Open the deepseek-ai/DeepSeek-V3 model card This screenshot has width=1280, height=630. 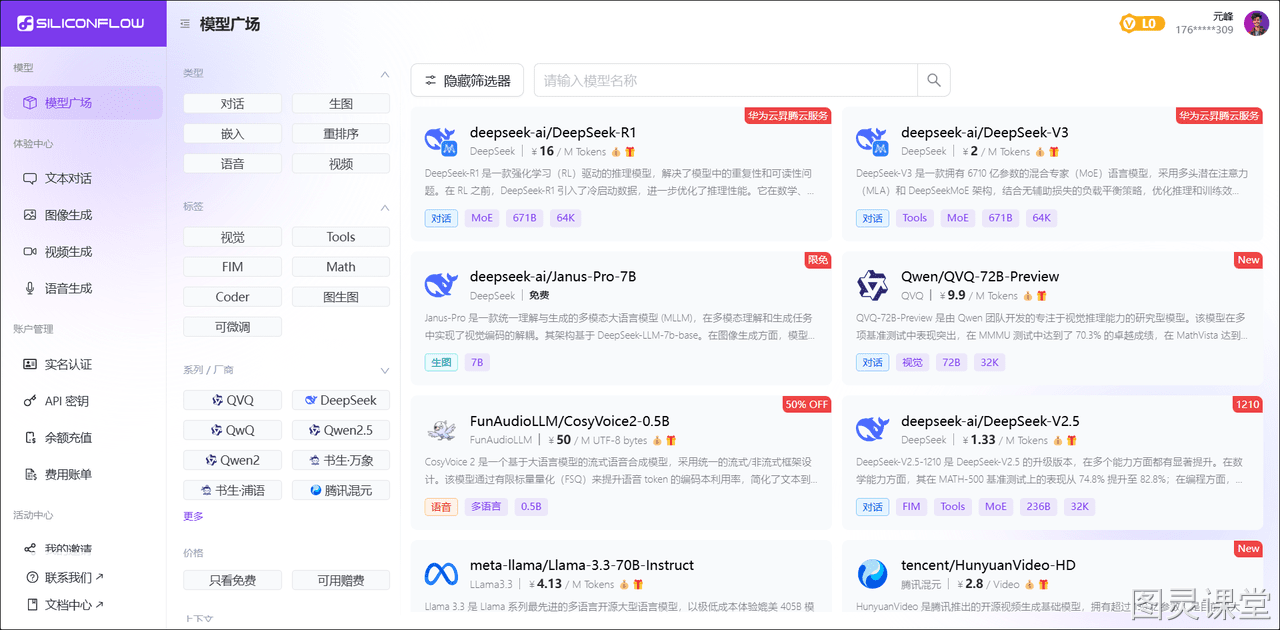1052,173
